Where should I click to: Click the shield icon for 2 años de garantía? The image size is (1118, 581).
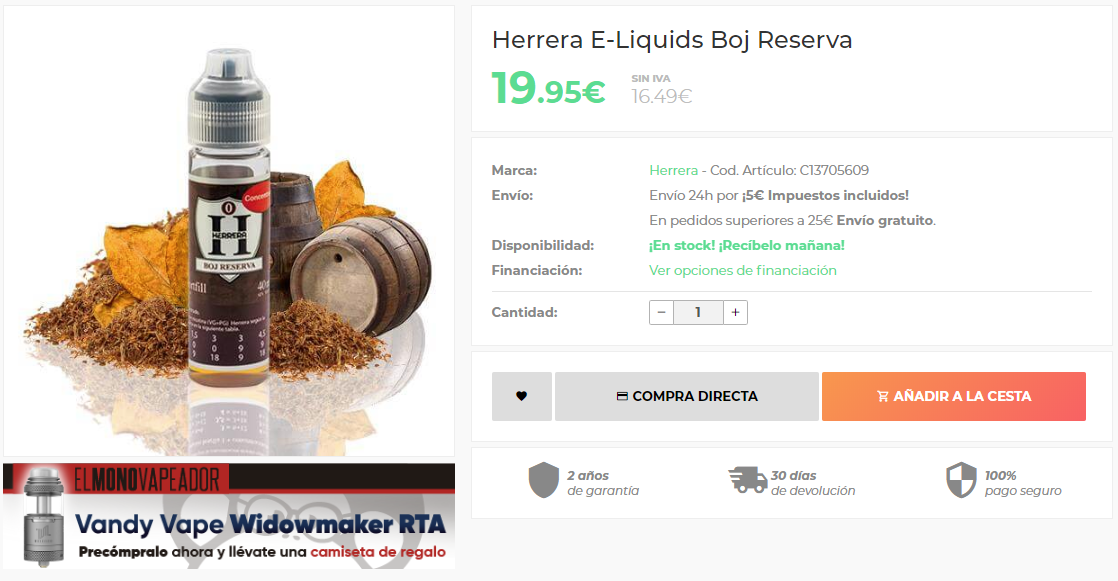(x=543, y=480)
